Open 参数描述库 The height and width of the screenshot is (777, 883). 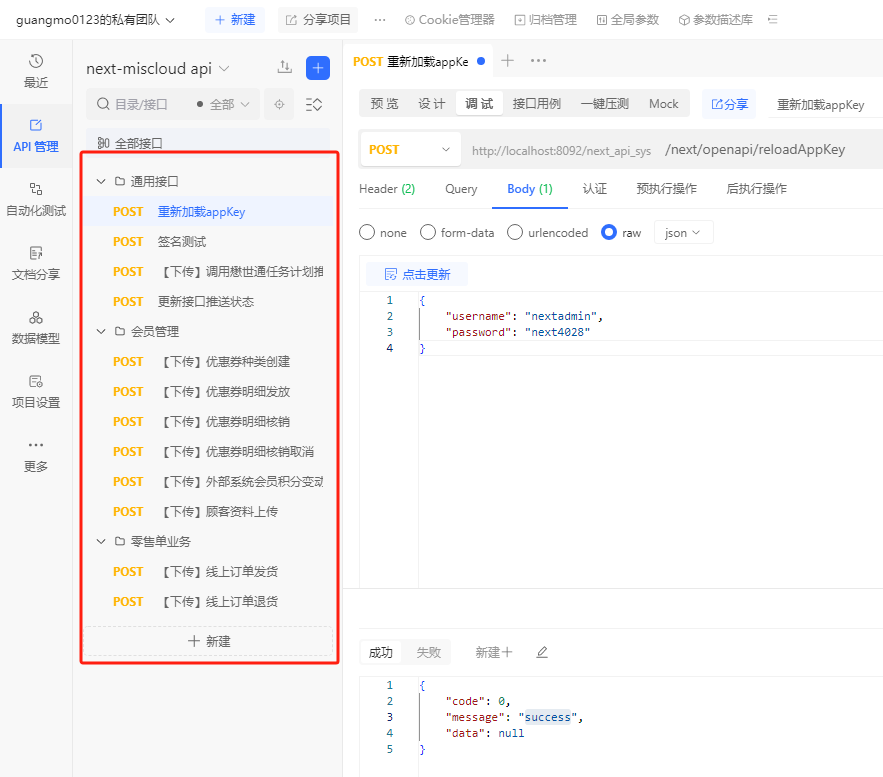point(715,20)
